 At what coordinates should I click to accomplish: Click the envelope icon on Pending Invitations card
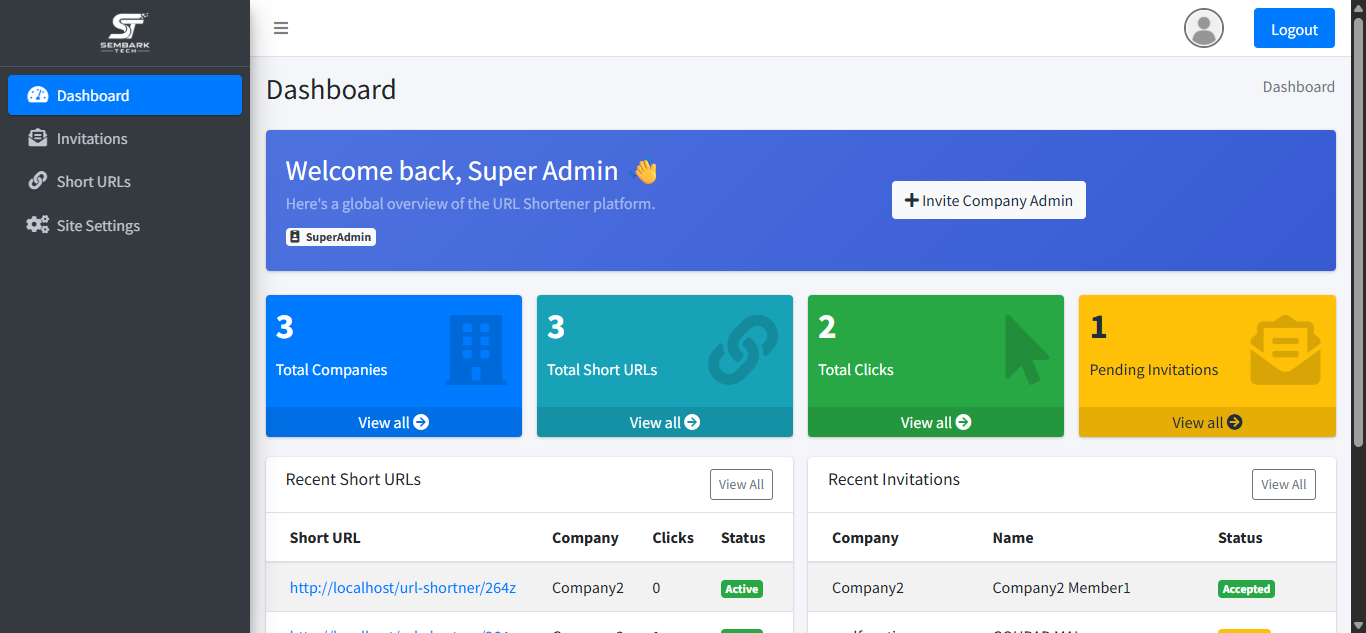(x=1285, y=350)
